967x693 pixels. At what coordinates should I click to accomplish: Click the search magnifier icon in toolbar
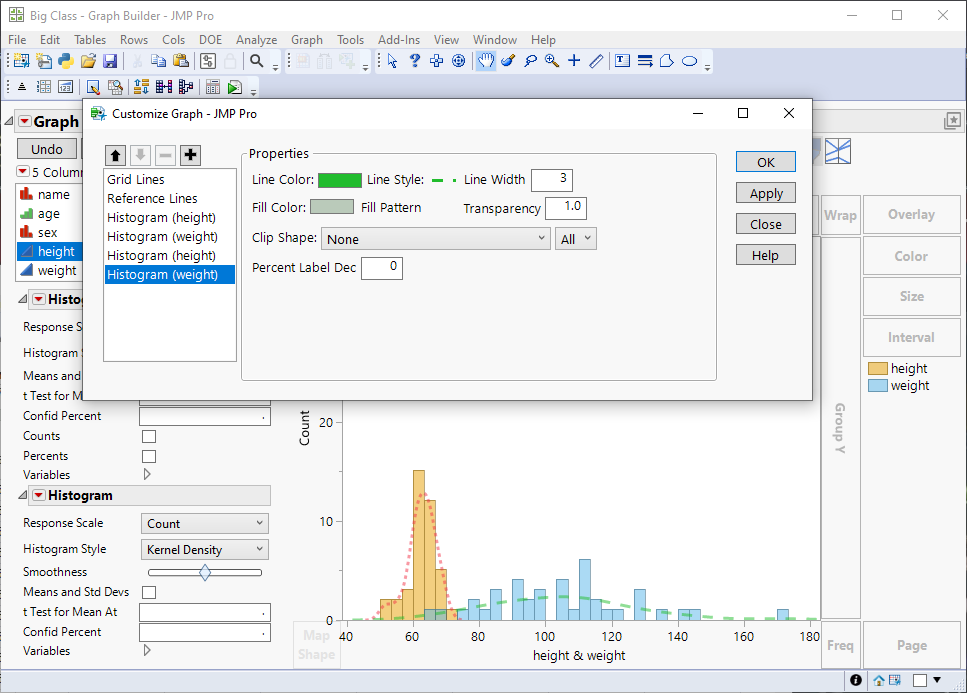[257, 61]
